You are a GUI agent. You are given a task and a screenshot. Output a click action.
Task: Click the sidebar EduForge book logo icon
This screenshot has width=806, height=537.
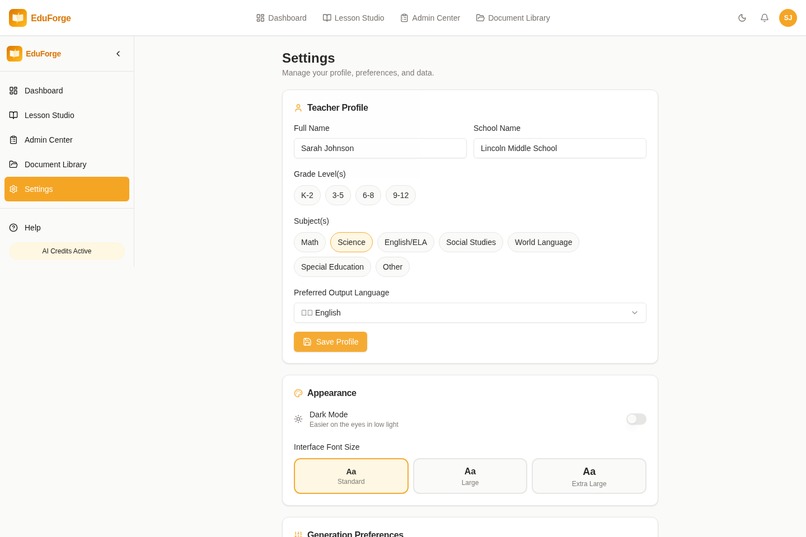(x=14, y=53)
